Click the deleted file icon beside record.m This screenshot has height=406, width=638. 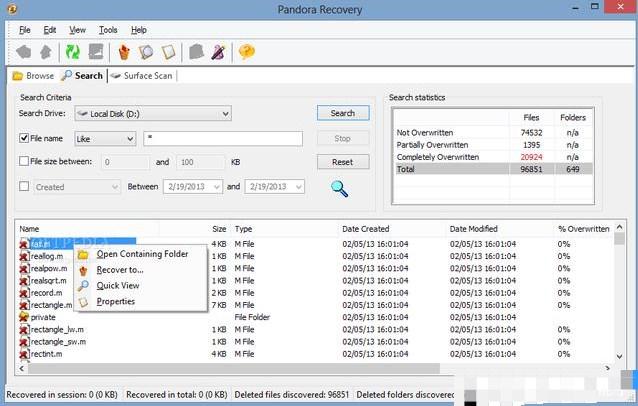click(x=24, y=293)
